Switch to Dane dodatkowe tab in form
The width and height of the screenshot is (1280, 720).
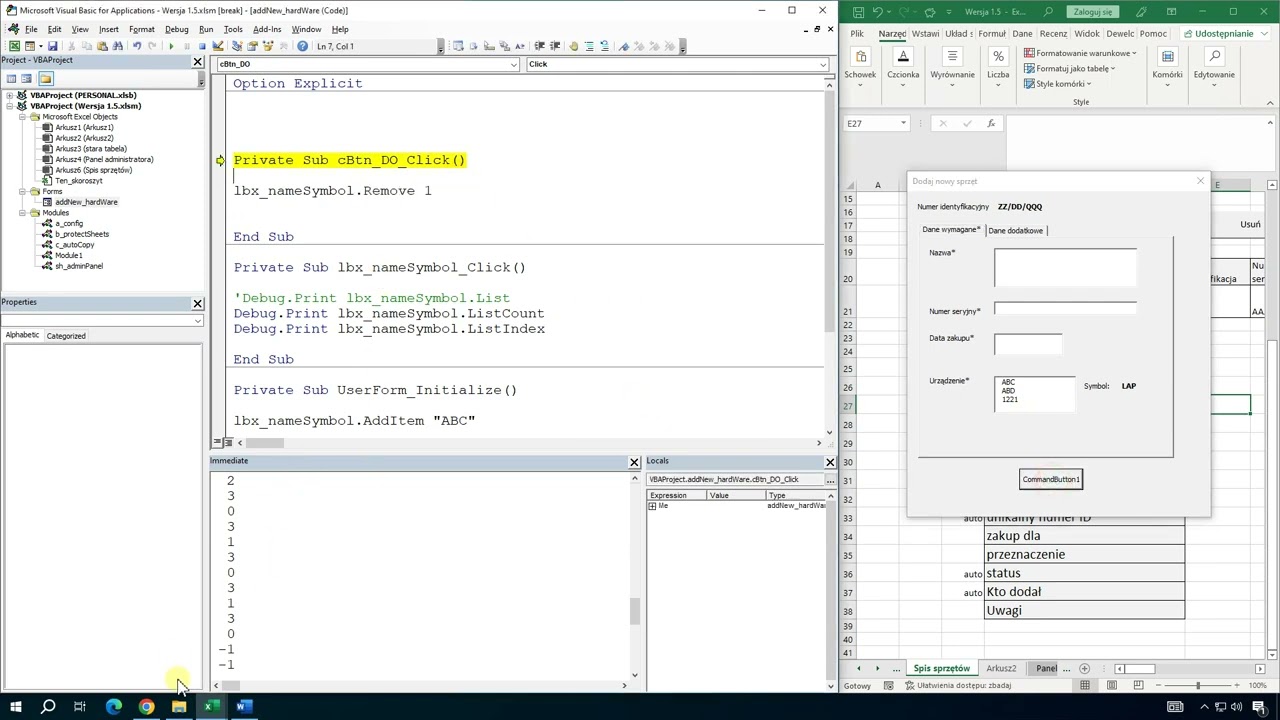click(1015, 230)
